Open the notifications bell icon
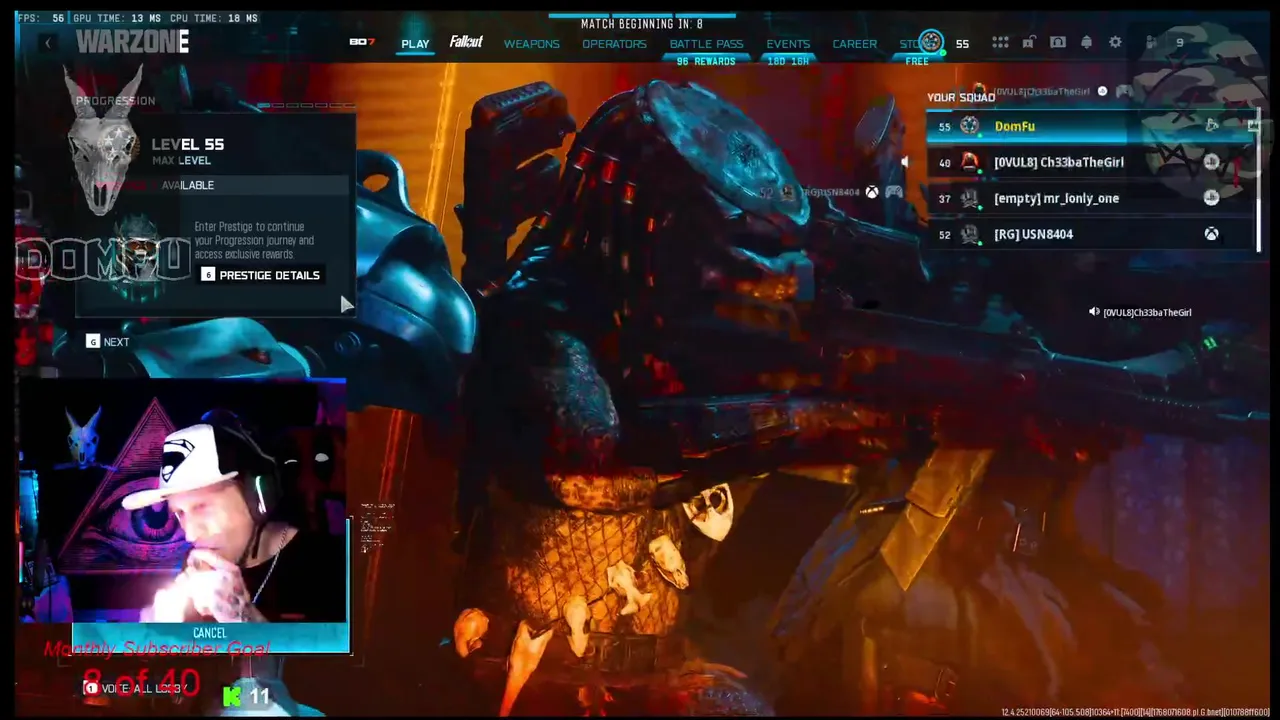The height and width of the screenshot is (720, 1280). click(1086, 42)
